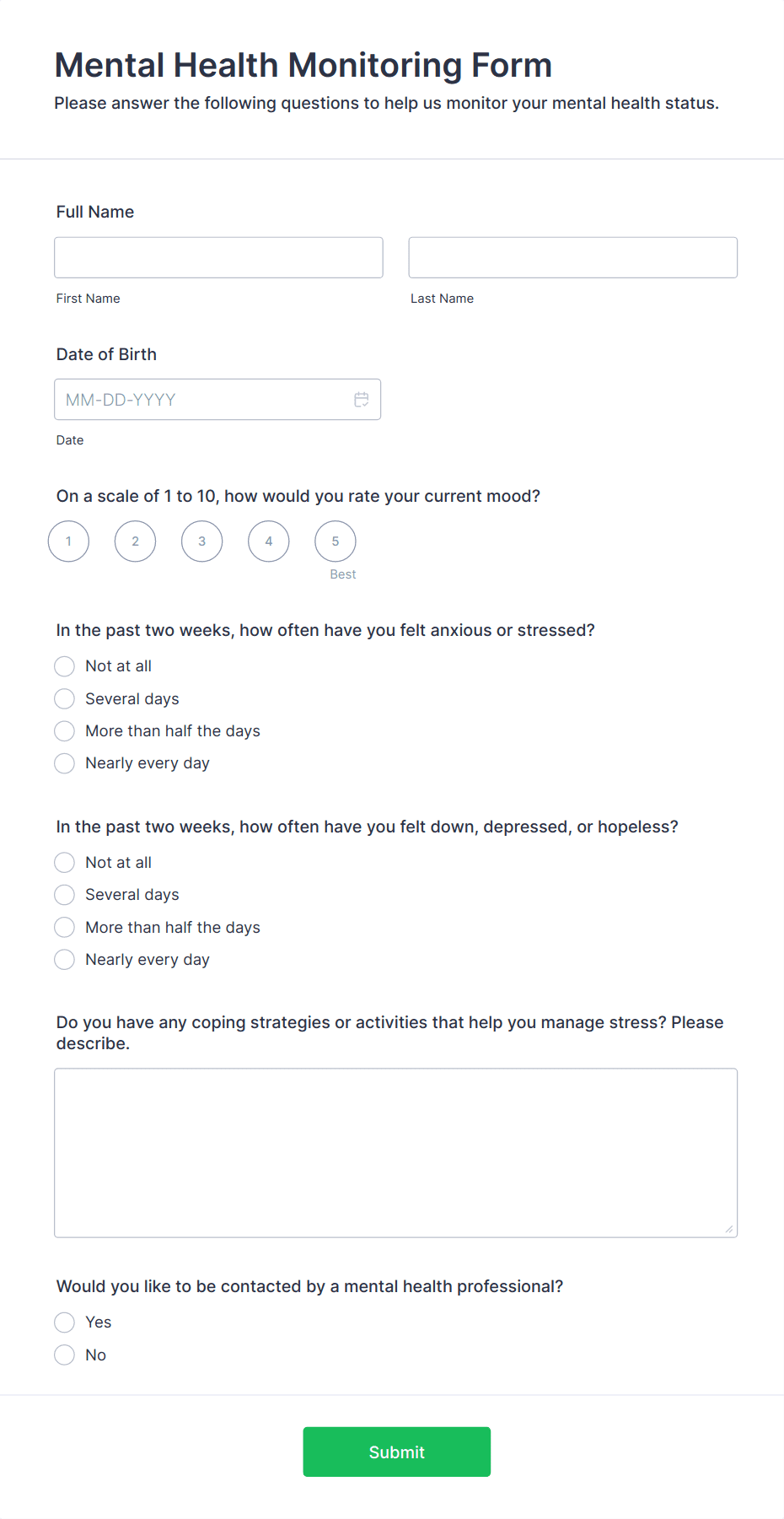Open the date picker calendar icon
Screen dimensions: 784x1519
pyautogui.click(x=362, y=400)
